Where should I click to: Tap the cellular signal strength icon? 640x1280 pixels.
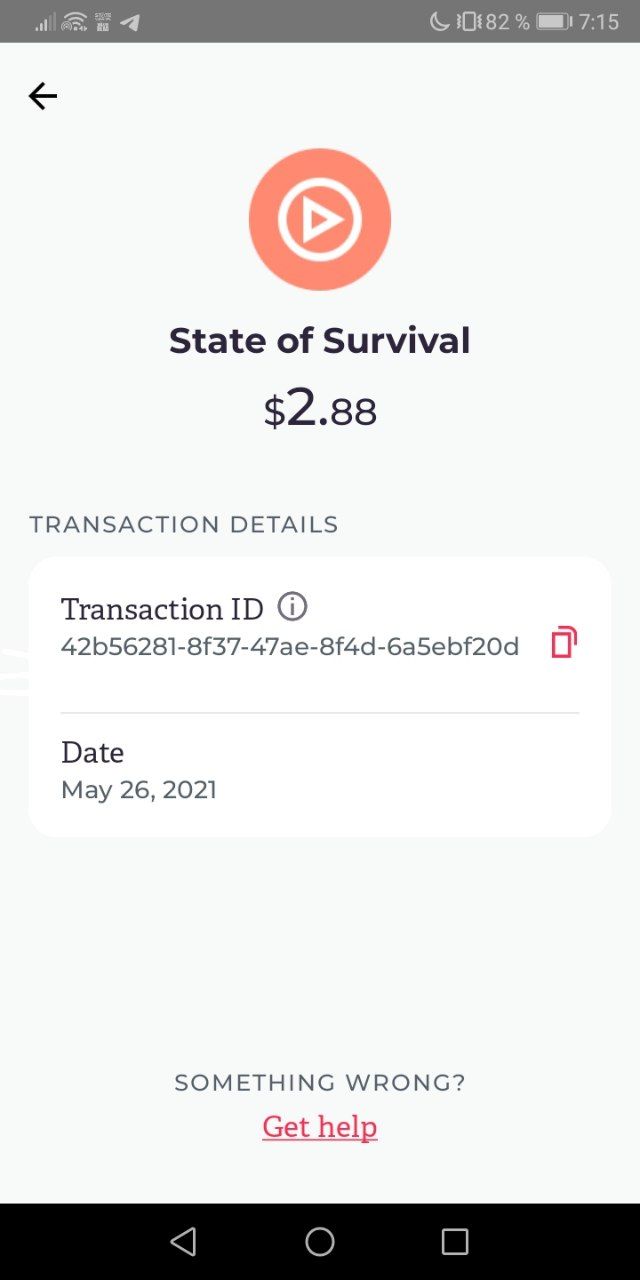45,22
